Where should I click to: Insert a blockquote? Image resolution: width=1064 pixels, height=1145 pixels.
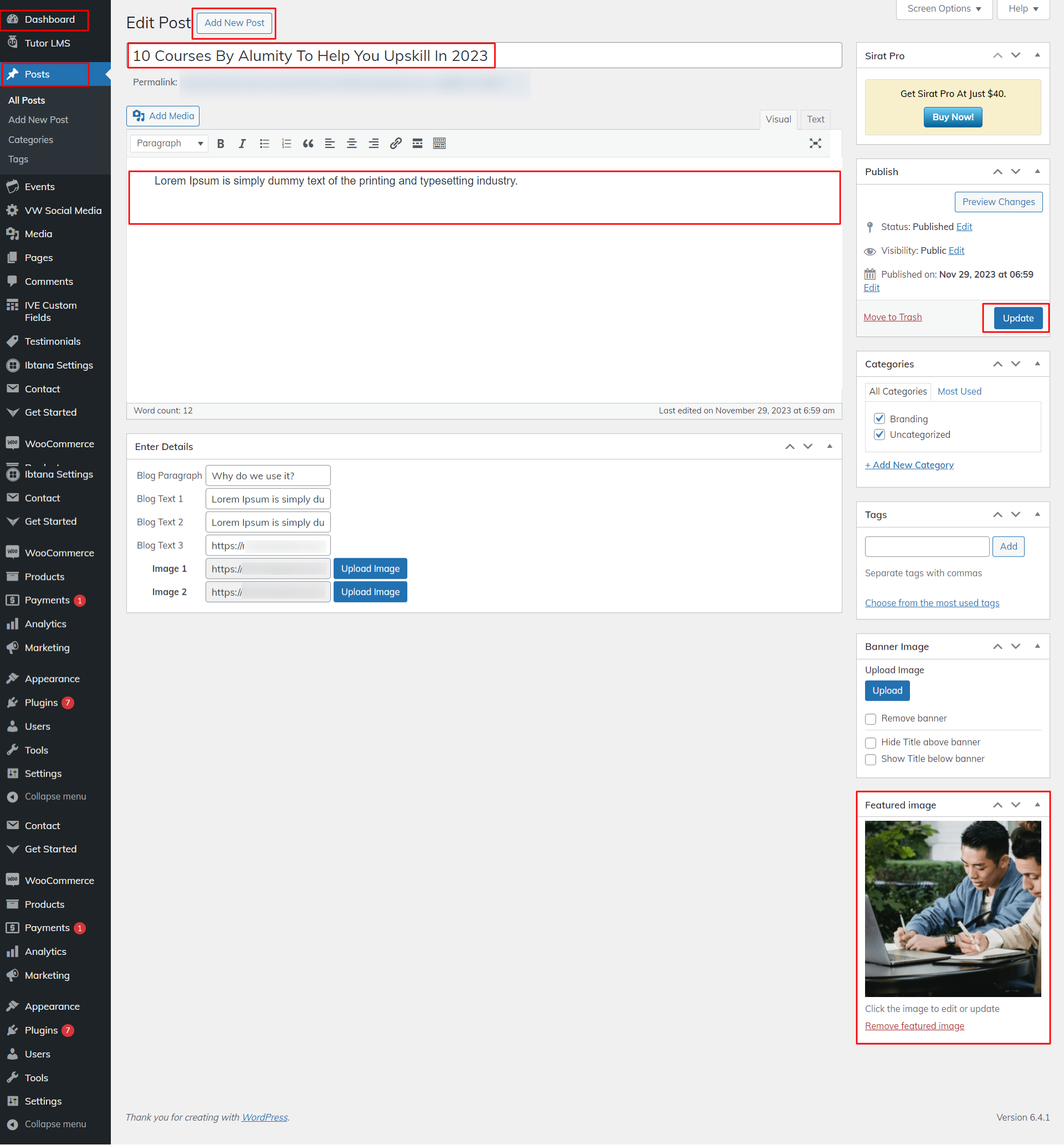pyautogui.click(x=308, y=144)
